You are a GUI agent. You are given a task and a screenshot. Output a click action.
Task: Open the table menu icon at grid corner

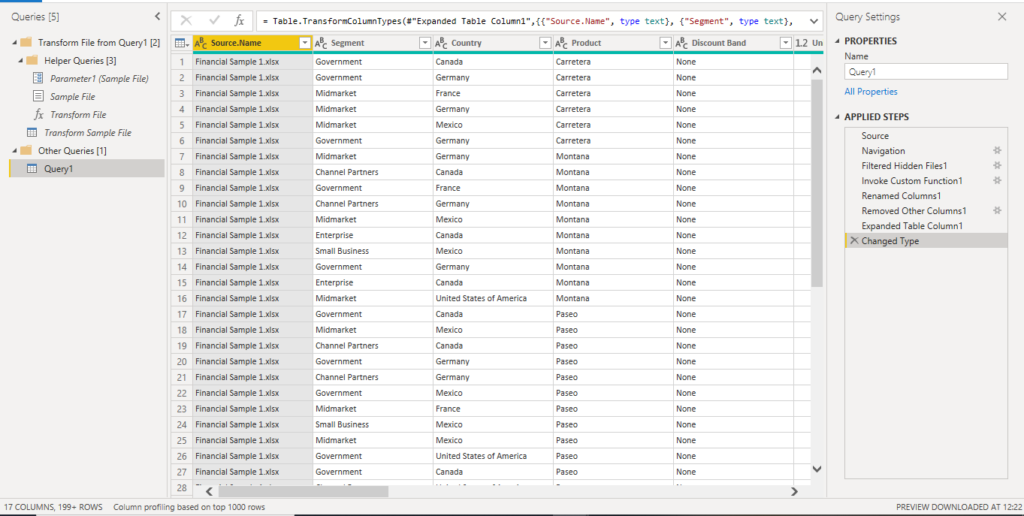[x=182, y=44]
